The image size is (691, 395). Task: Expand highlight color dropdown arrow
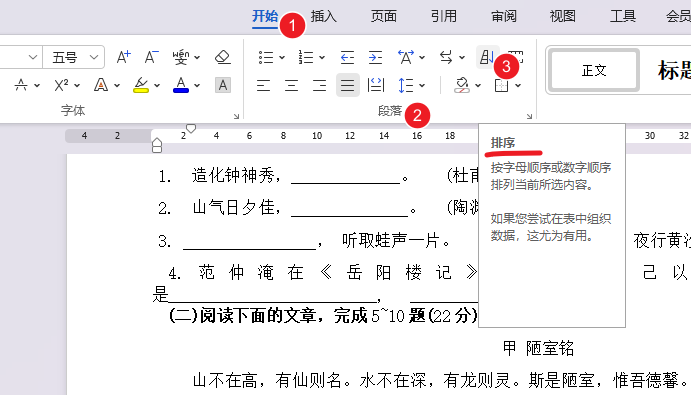click(x=157, y=85)
